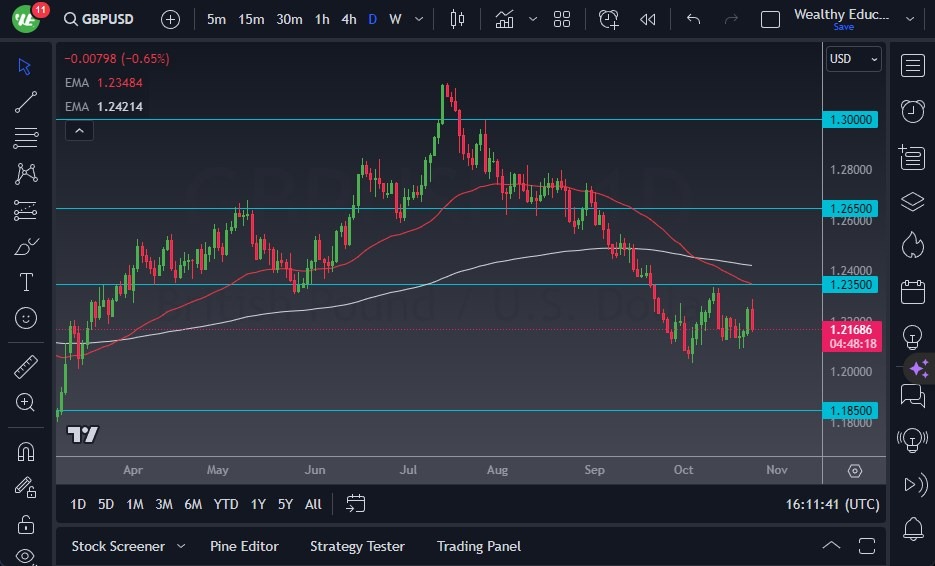
Task: Collapse the indicator legend chevron
Action: click(79, 130)
